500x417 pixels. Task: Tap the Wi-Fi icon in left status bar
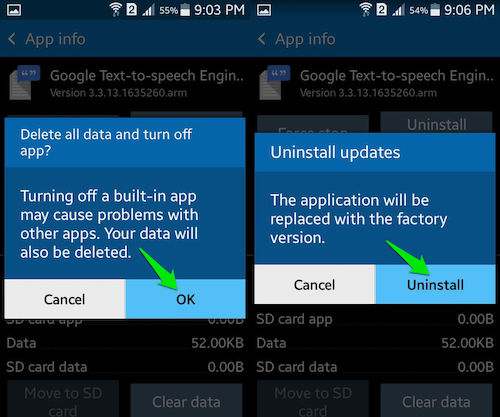coord(115,9)
